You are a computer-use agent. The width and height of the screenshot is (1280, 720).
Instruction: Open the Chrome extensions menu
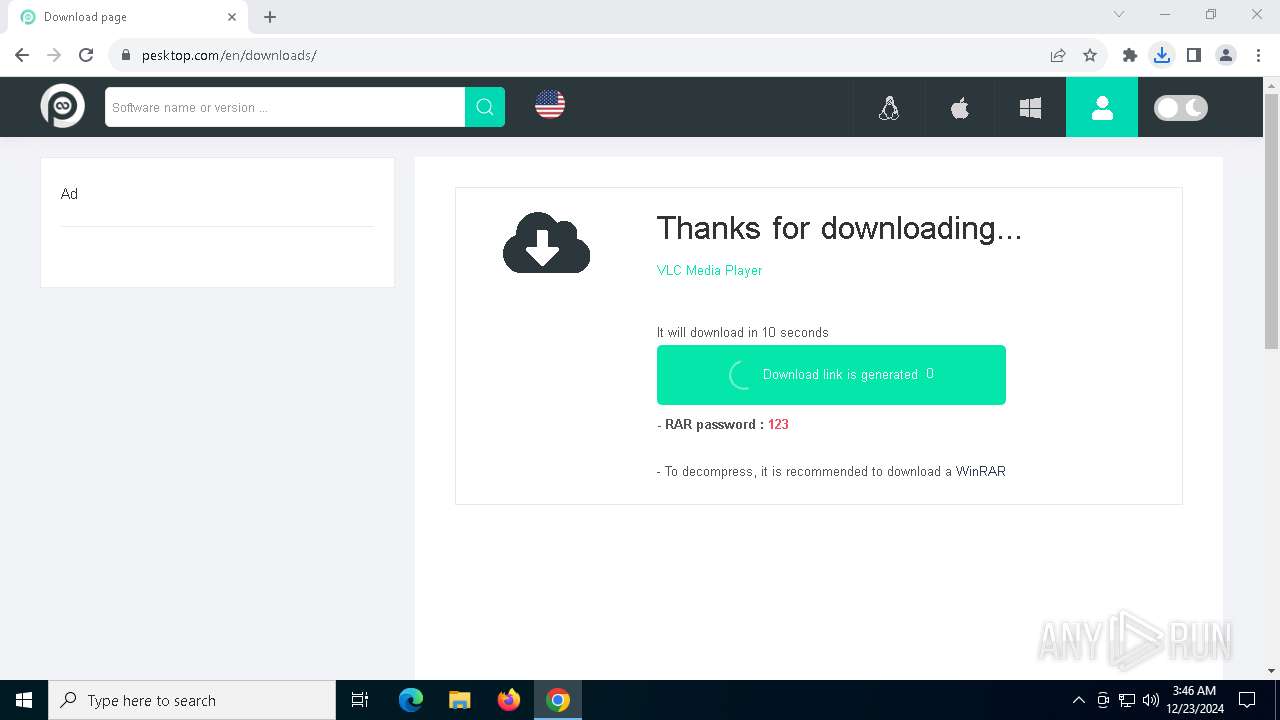[1130, 55]
